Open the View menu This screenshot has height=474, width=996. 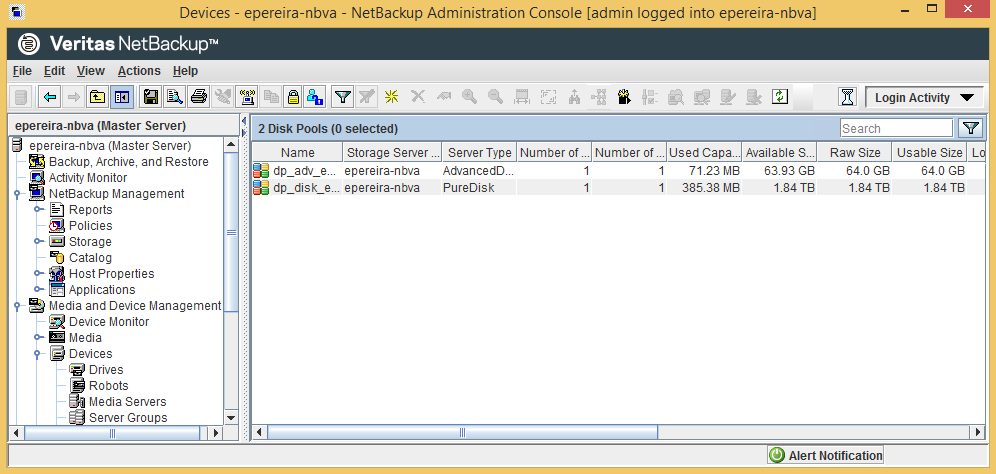pyautogui.click(x=91, y=71)
